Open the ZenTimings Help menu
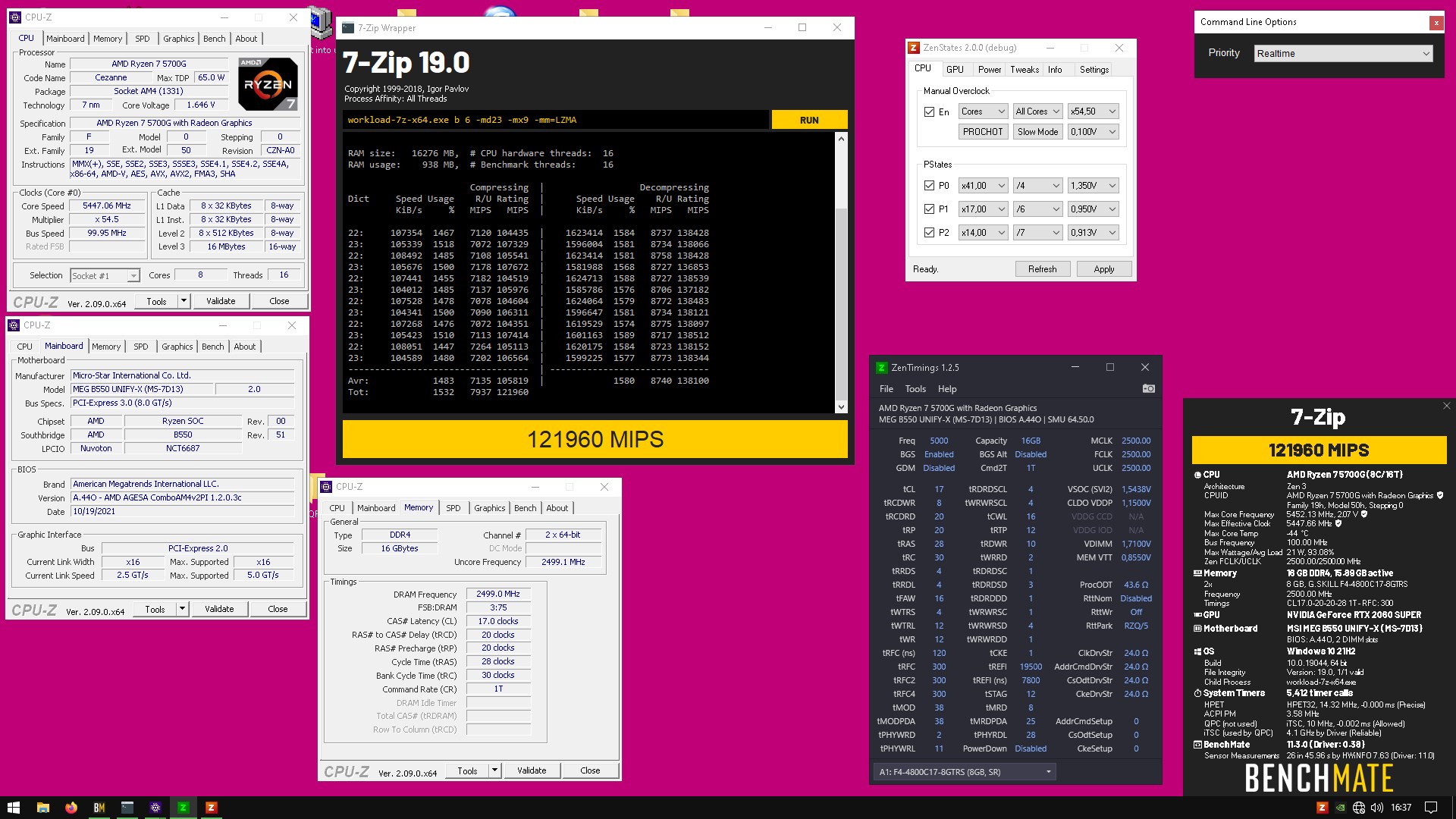 point(947,388)
